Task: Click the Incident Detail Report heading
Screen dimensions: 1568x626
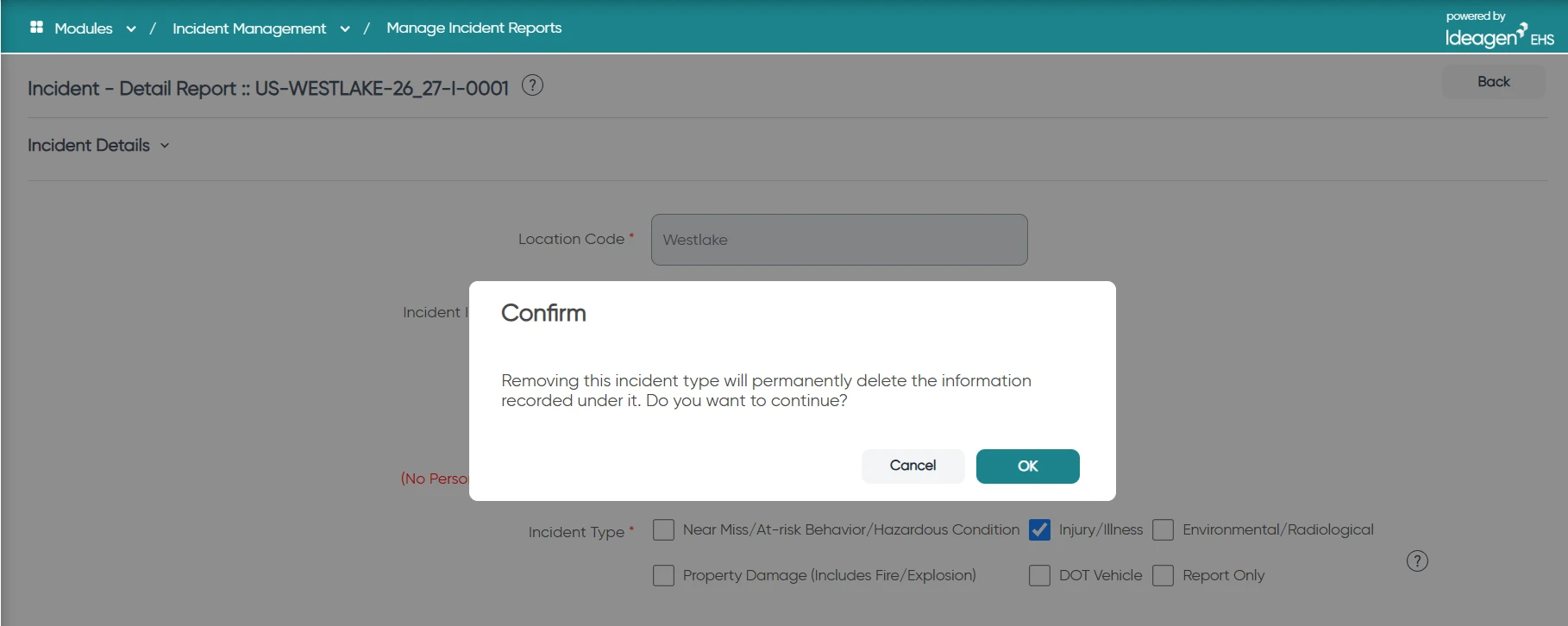Action: pos(268,89)
